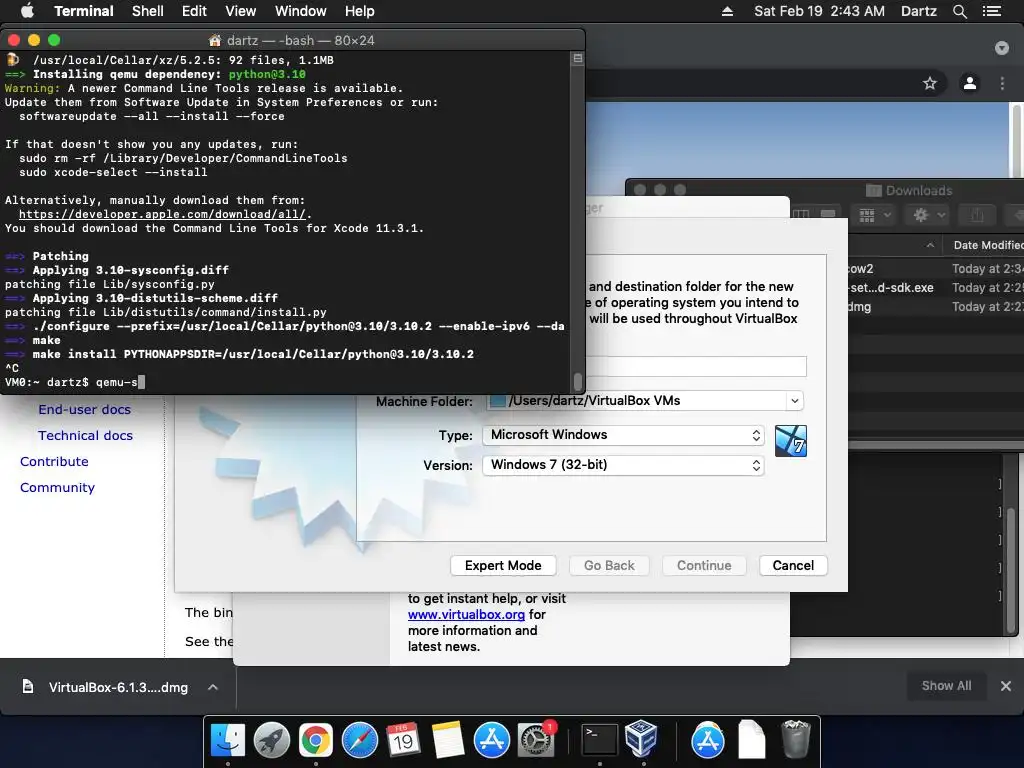1024x768 pixels.
Task: Click the Continue button
Action: click(704, 566)
